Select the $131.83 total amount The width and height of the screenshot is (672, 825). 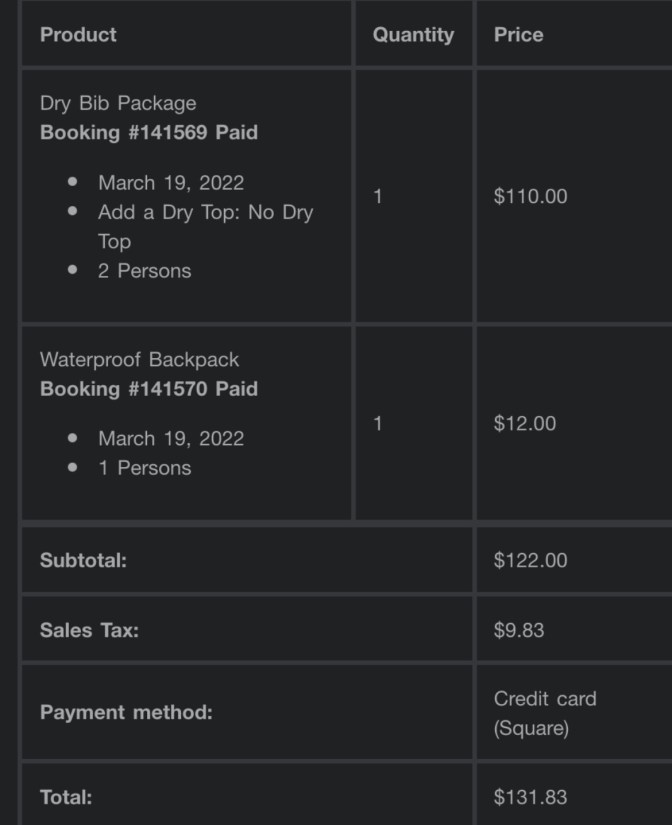(x=530, y=797)
